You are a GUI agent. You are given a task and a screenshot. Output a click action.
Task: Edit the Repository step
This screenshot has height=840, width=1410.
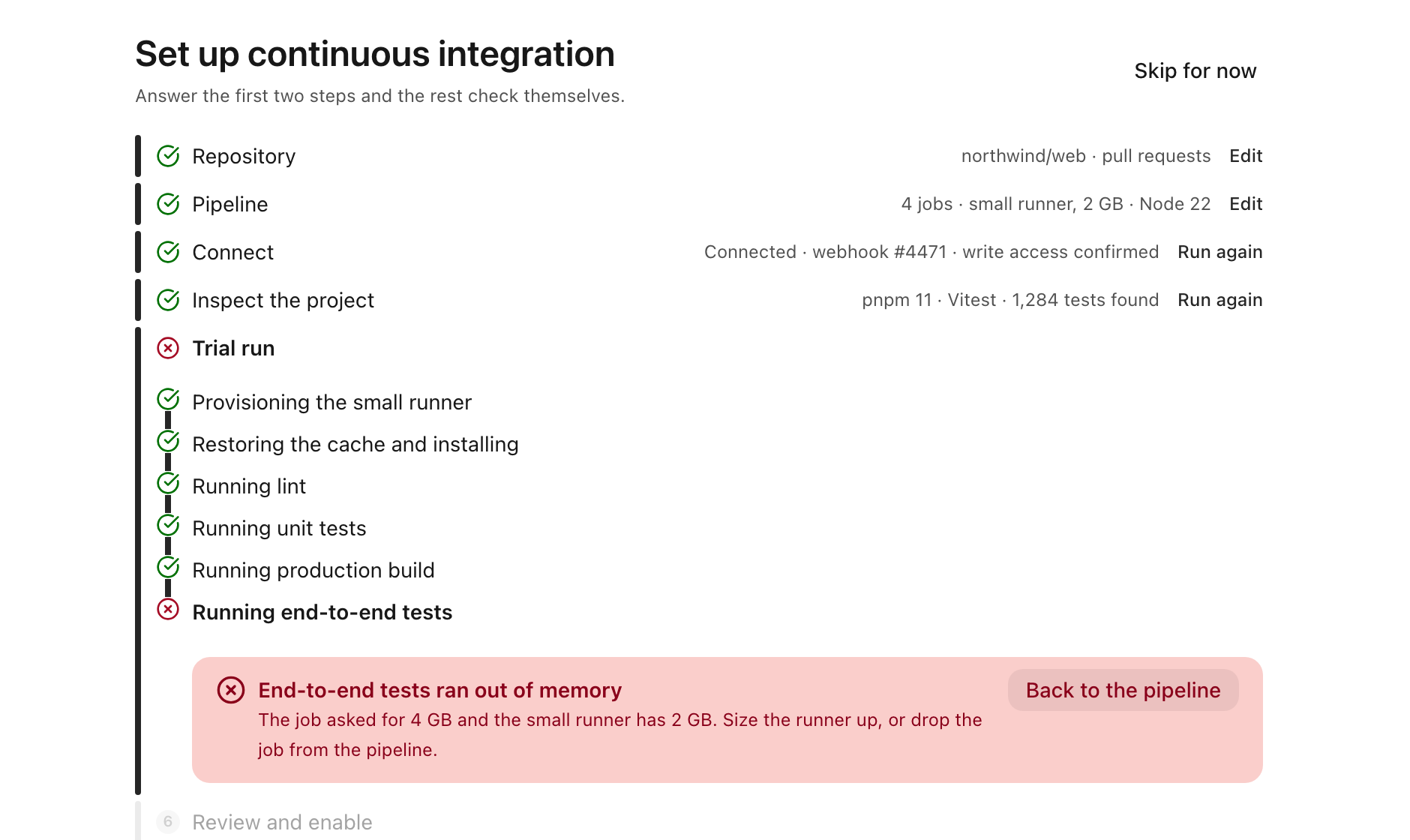[1246, 156]
